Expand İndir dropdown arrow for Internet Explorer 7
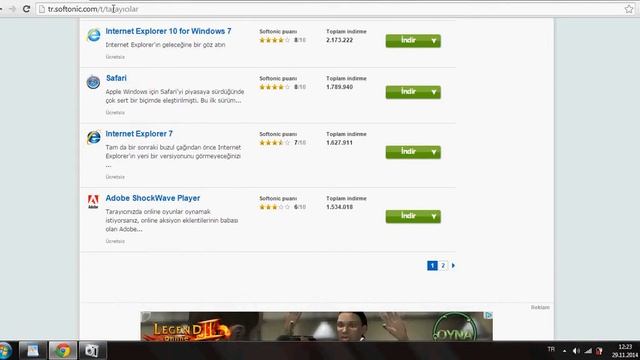This screenshot has height=360, width=640. click(x=433, y=152)
